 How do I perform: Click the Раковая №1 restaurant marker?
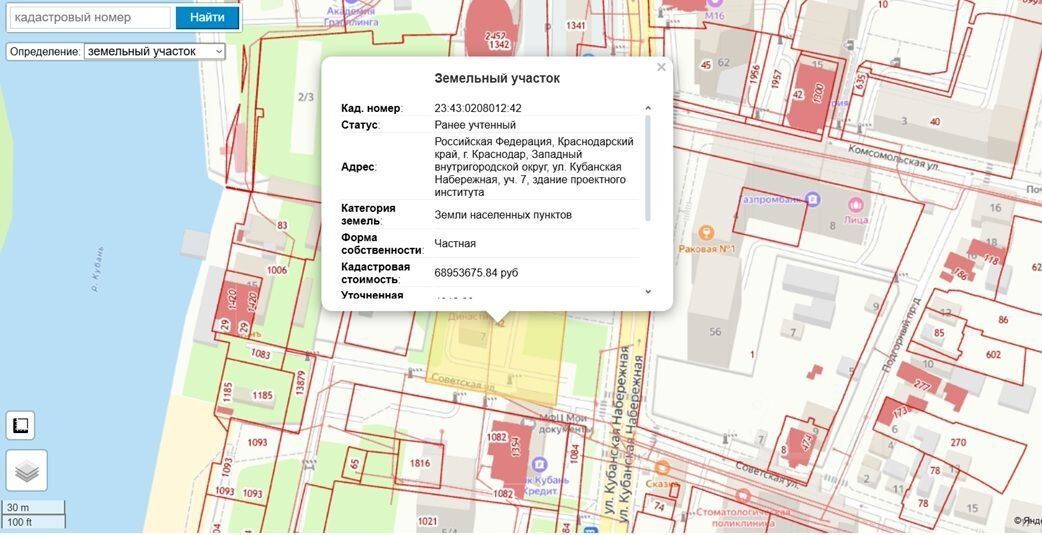pyautogui.click(x=706, y=233)
